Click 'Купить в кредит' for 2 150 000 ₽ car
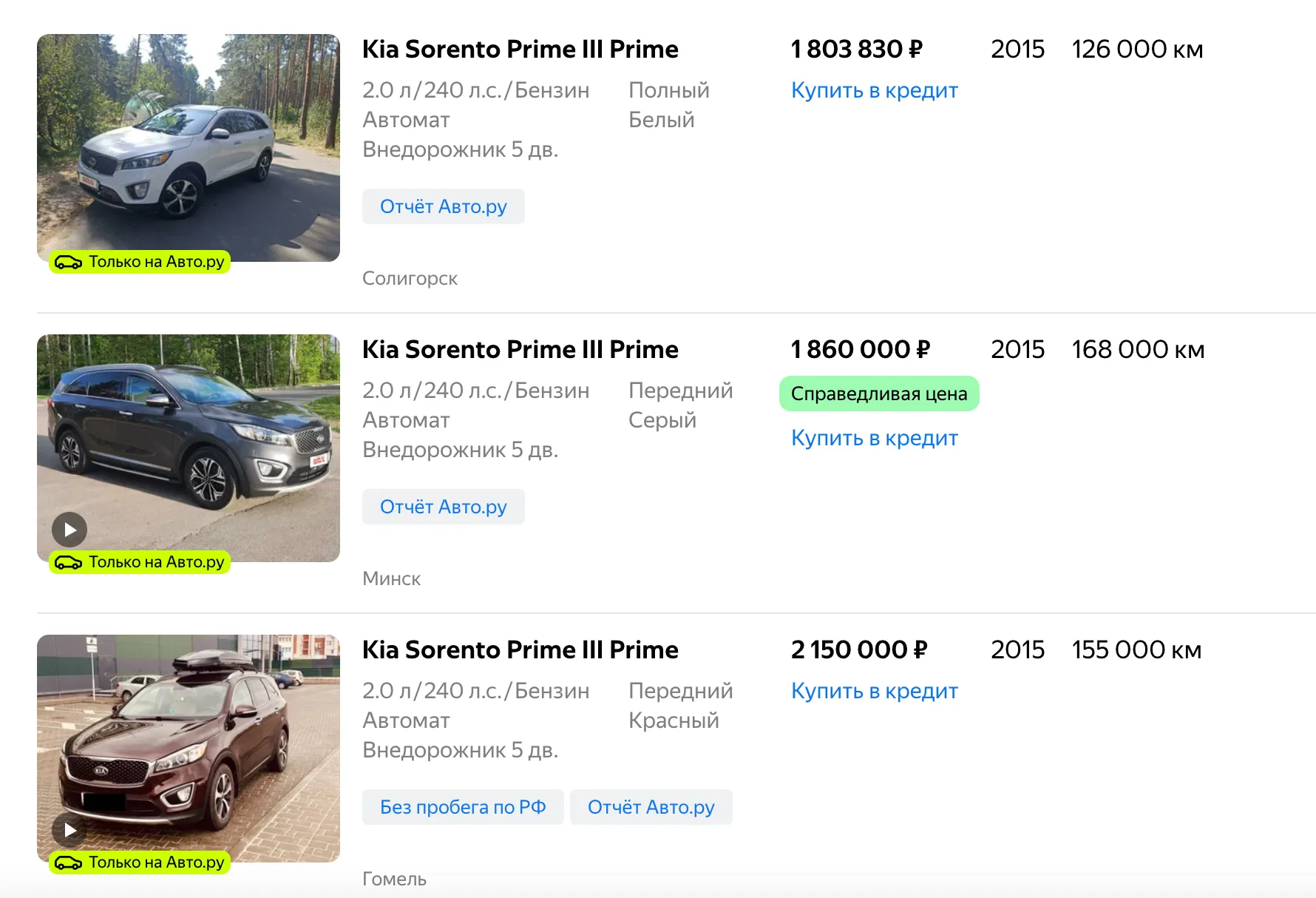Image resolution: width=1316 pixels, height=898 pixels. click(874, 691)
